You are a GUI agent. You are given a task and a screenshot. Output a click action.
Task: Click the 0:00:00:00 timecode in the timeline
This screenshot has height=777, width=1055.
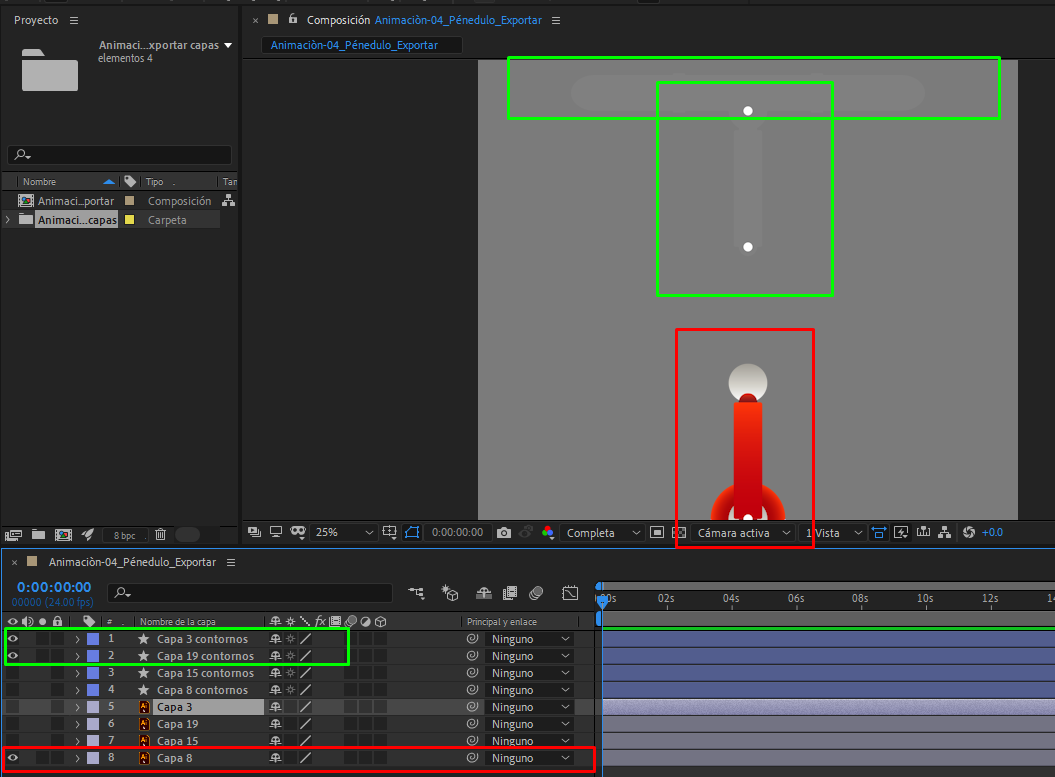tap(54, 587)
